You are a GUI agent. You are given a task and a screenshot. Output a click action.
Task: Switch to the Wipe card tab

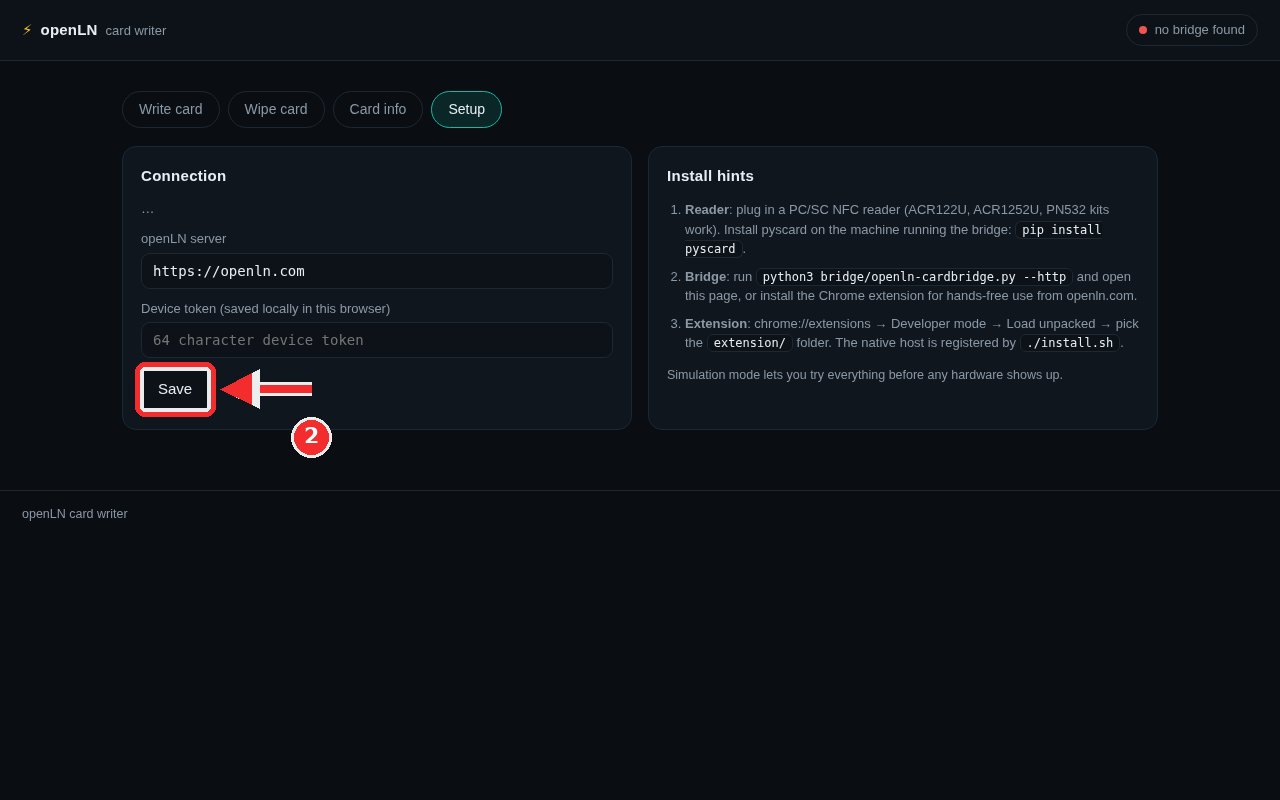click(x=276, y=109)
